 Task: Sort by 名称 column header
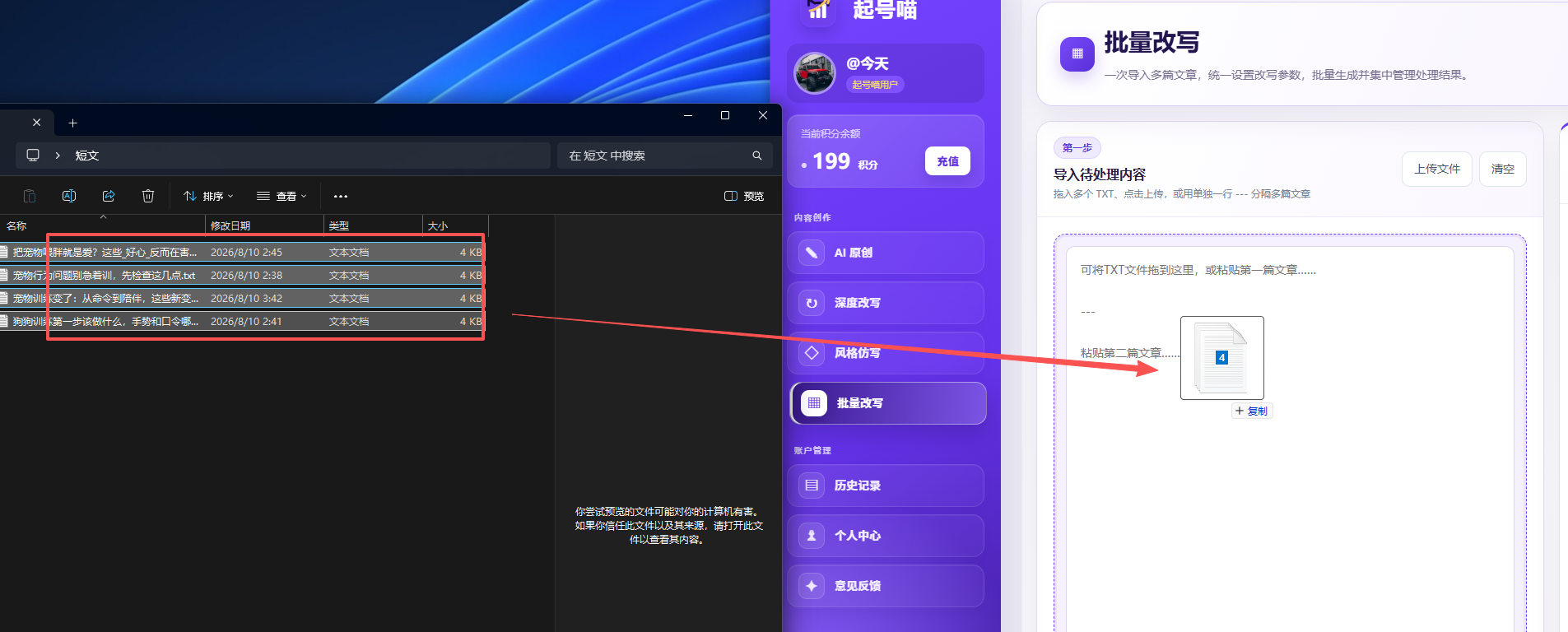[x=102, y=225]
